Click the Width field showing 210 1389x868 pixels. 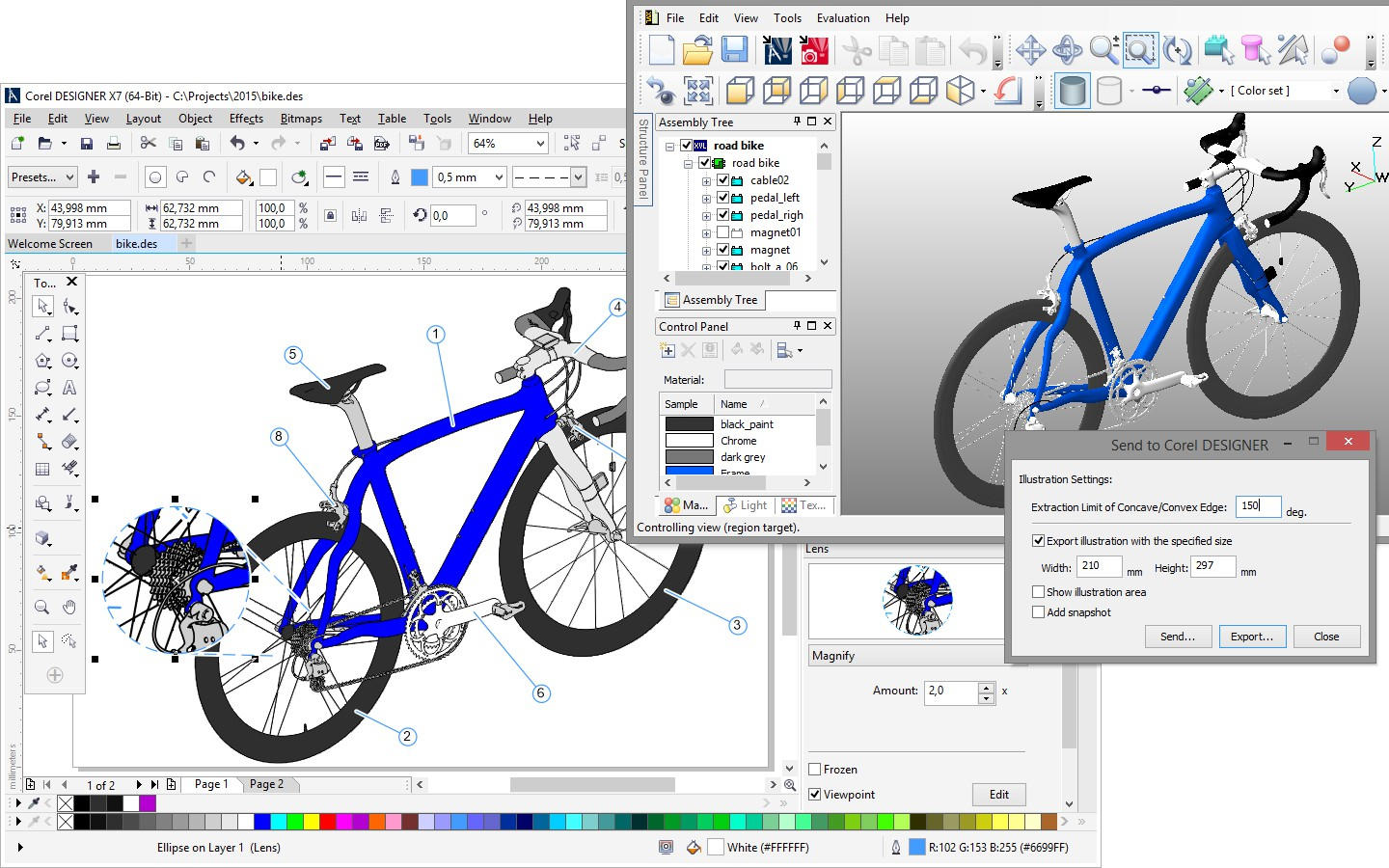tap(1099, 566)
